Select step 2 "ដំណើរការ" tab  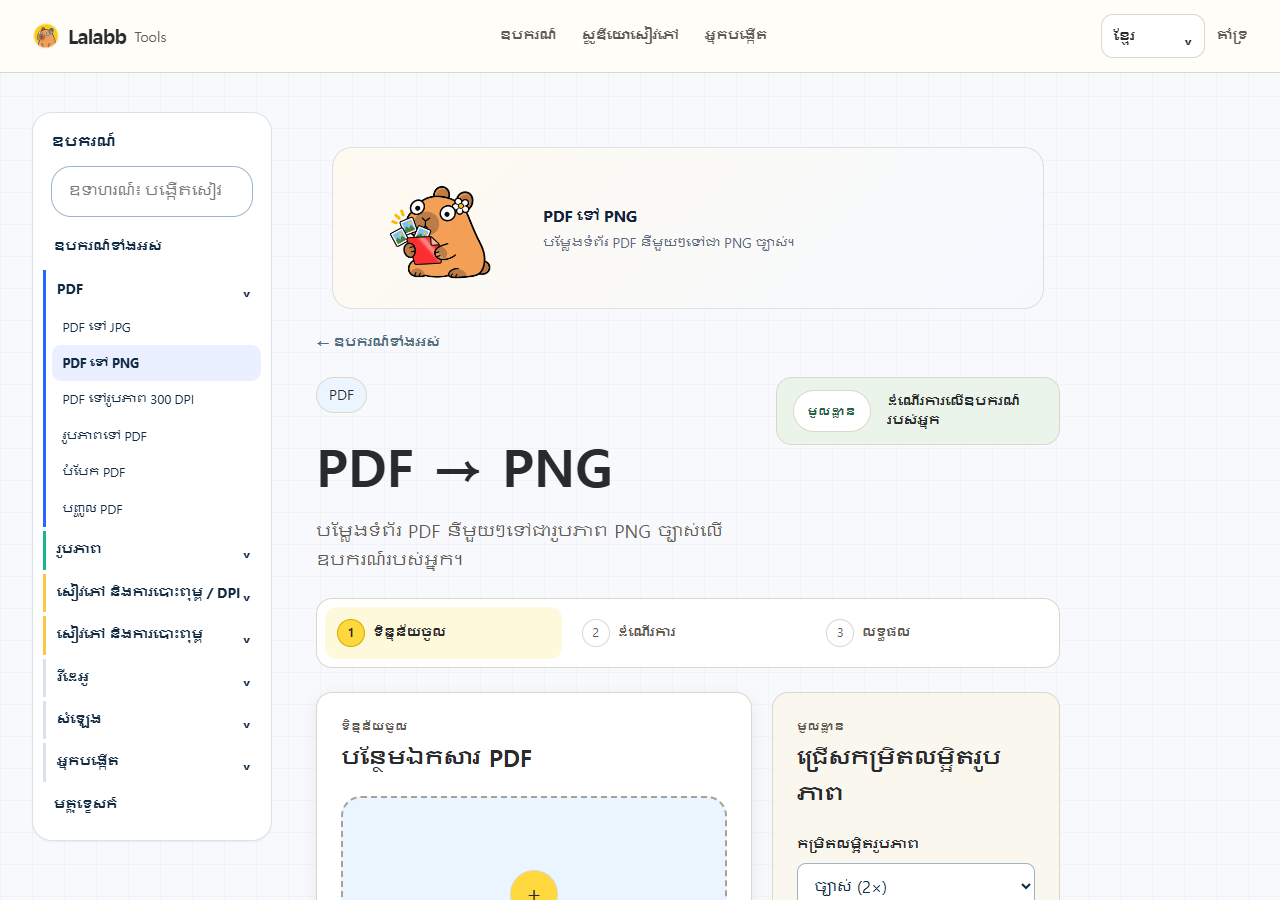coord(688,633)
